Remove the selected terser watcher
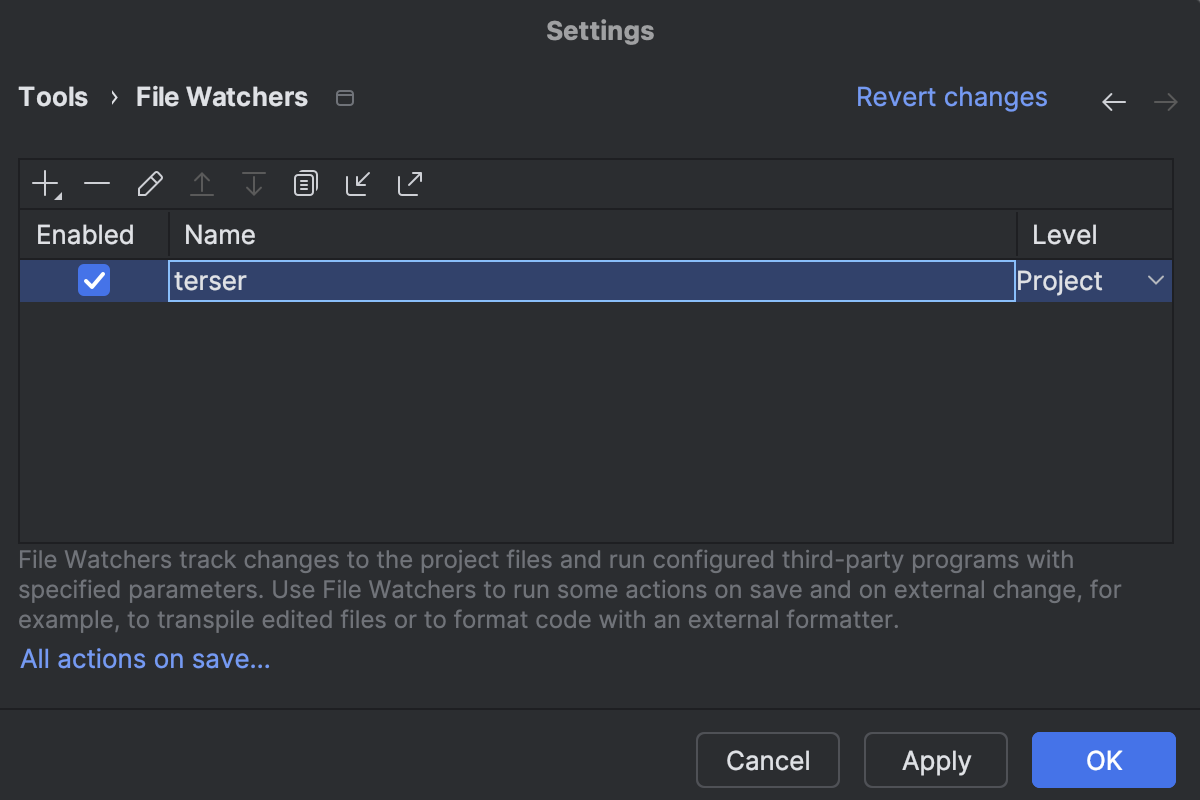This screenshot has height=800, width=1200. [97, 183]
